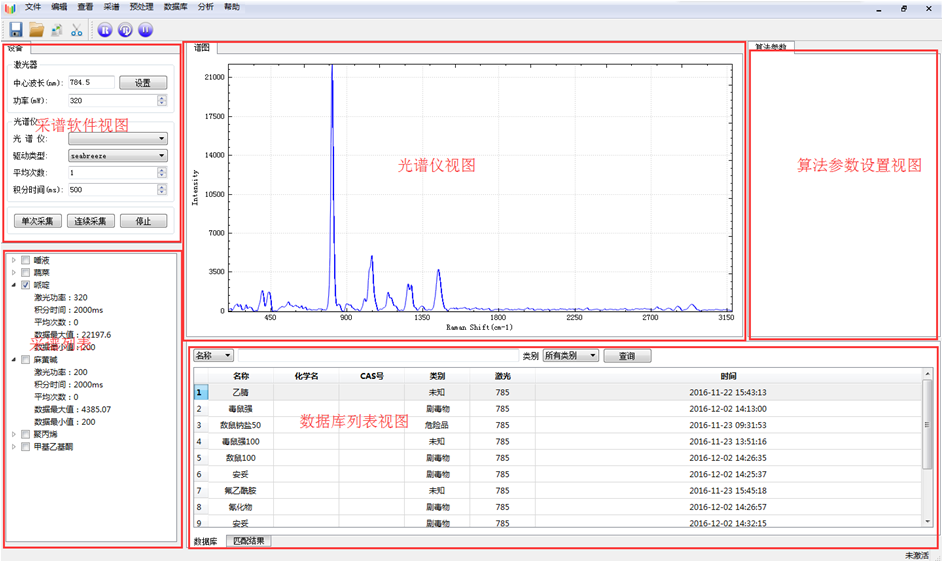Click the document export icon in toolbar
This screenshot has width=943, height=562.
click(x=57, y=30)
